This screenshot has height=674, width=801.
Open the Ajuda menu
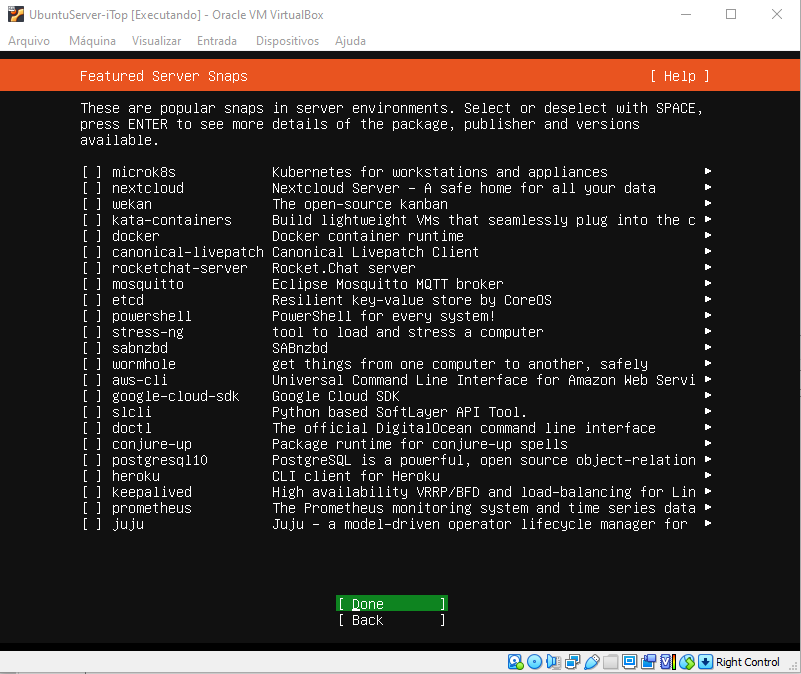350,41
